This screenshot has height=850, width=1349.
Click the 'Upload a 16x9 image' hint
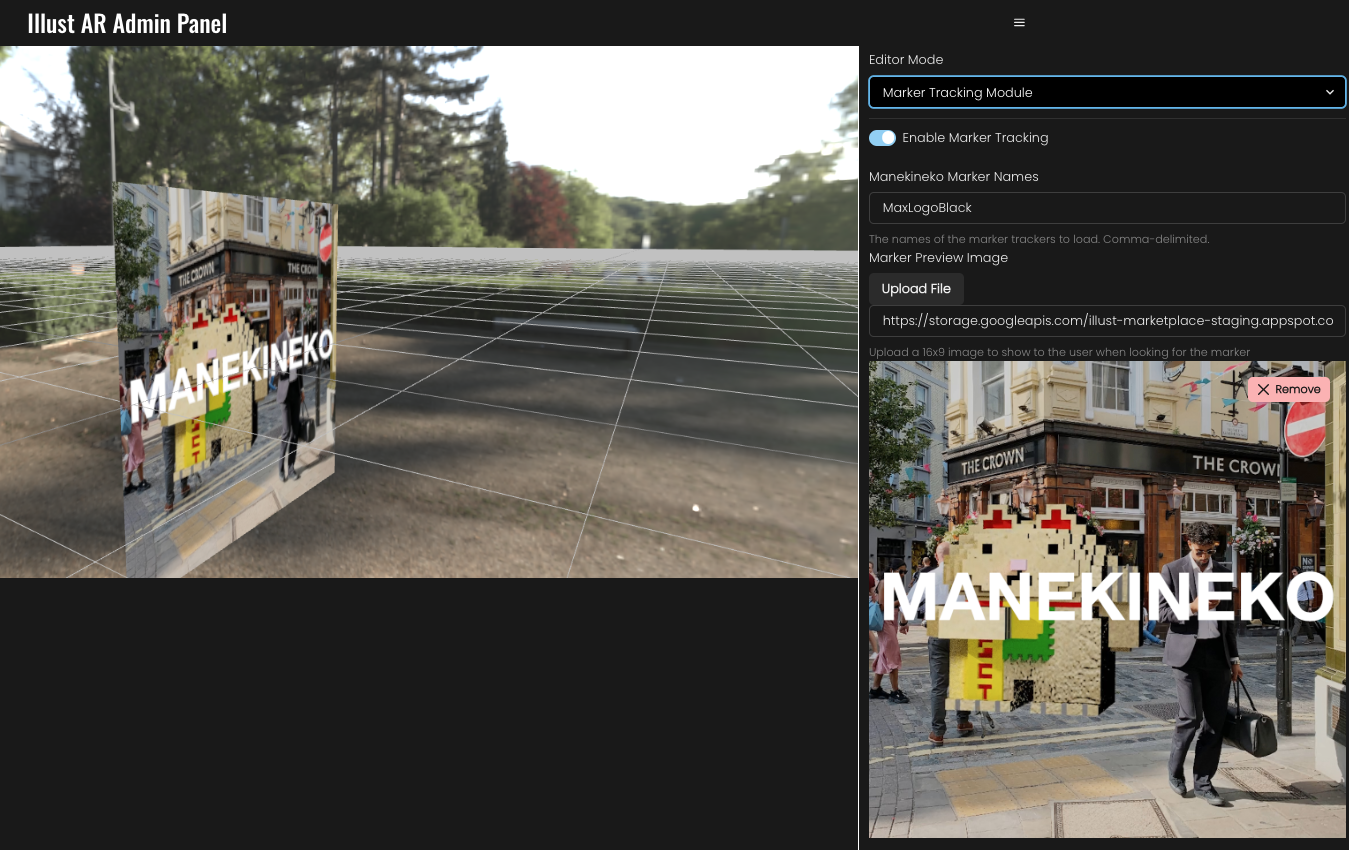(x=1059, y=352)
